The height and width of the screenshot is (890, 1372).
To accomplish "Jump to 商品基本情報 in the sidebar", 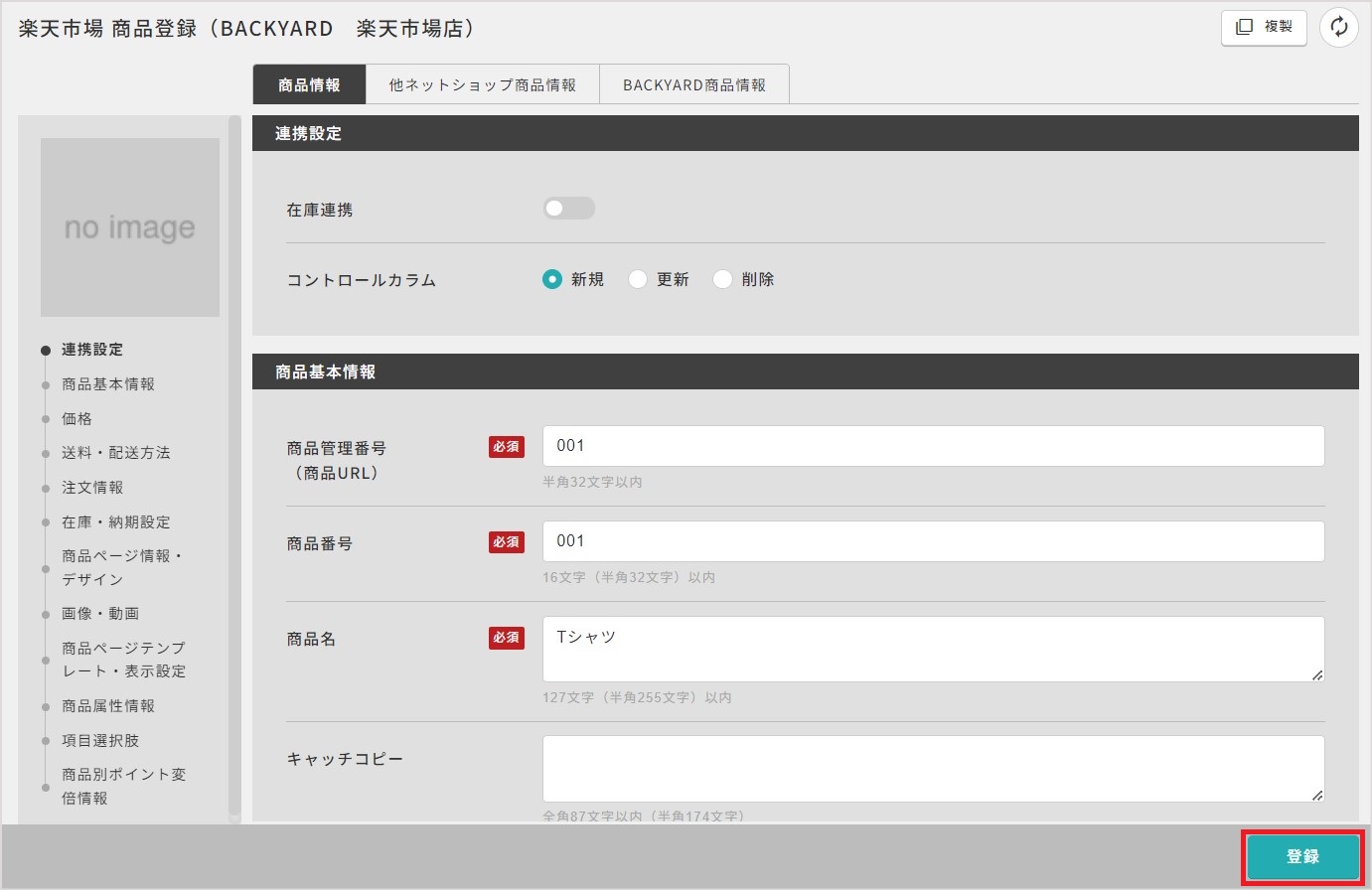I will point(108,384).
